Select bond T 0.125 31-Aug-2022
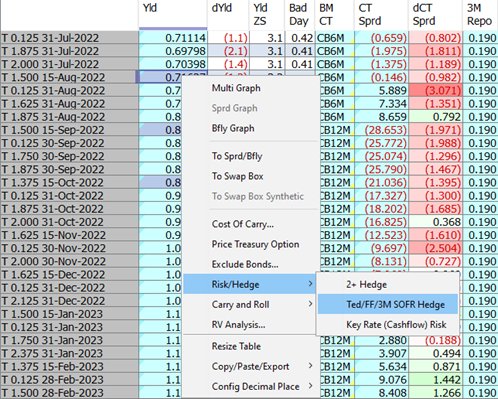The image size is (498, 399). pyautogui.click(x=69, y=90)
